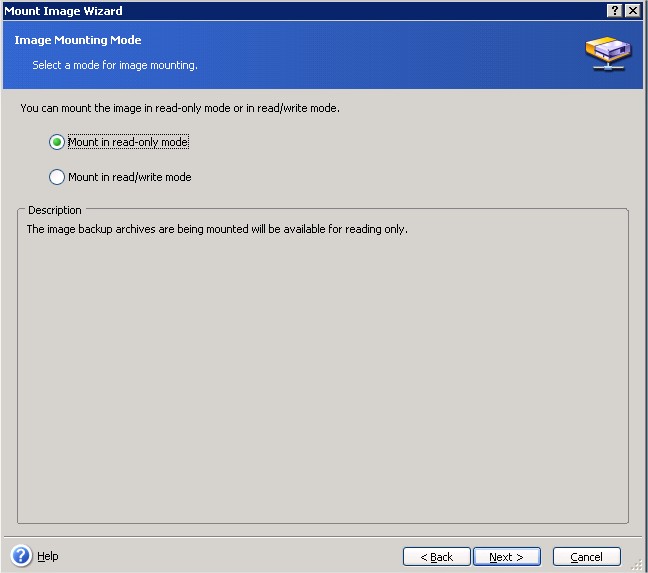Click the blue question mark Help icon
The height and width of the screenshot is (573, 648).
[22, 556]
